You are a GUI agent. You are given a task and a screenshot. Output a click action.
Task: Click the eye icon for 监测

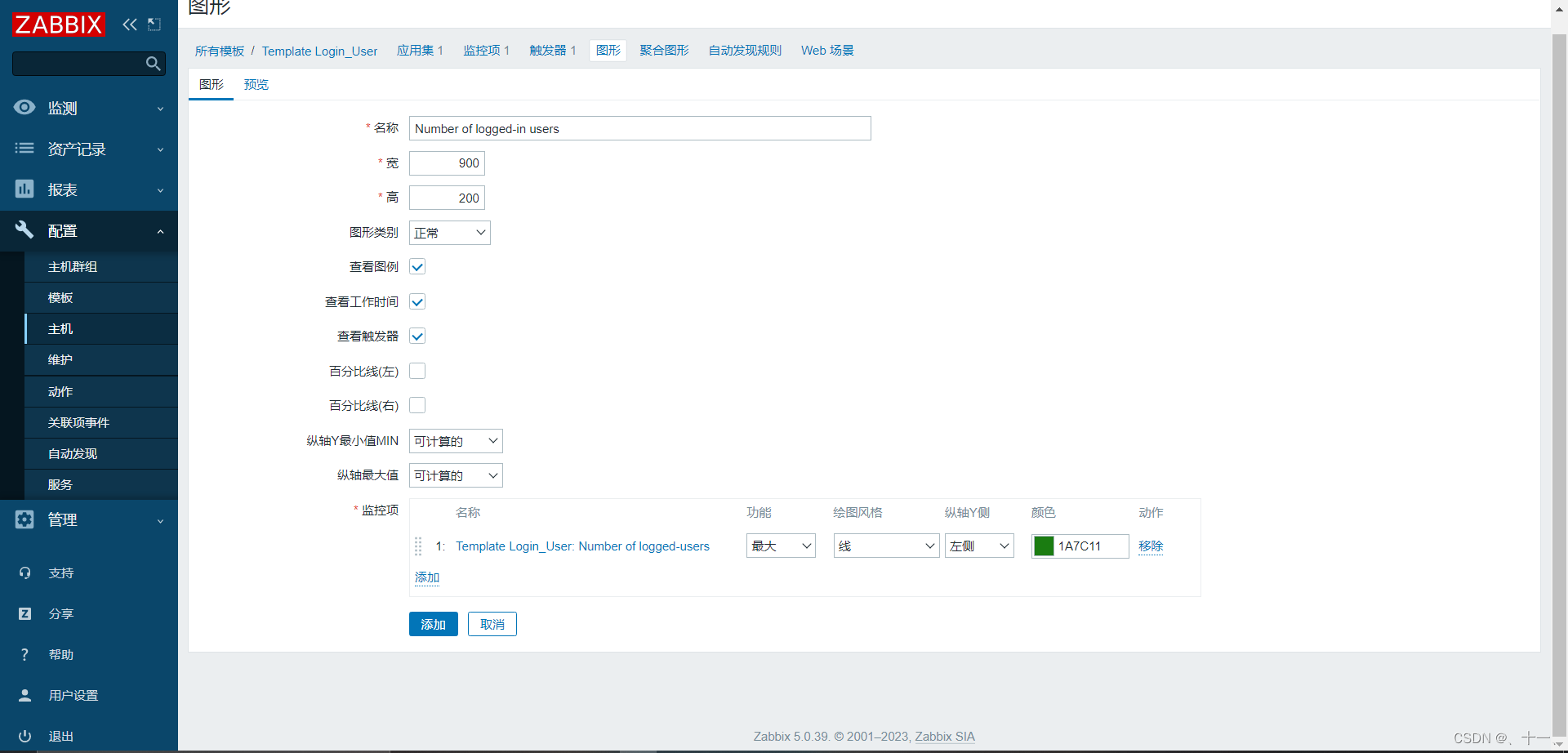tap(24, 107)
